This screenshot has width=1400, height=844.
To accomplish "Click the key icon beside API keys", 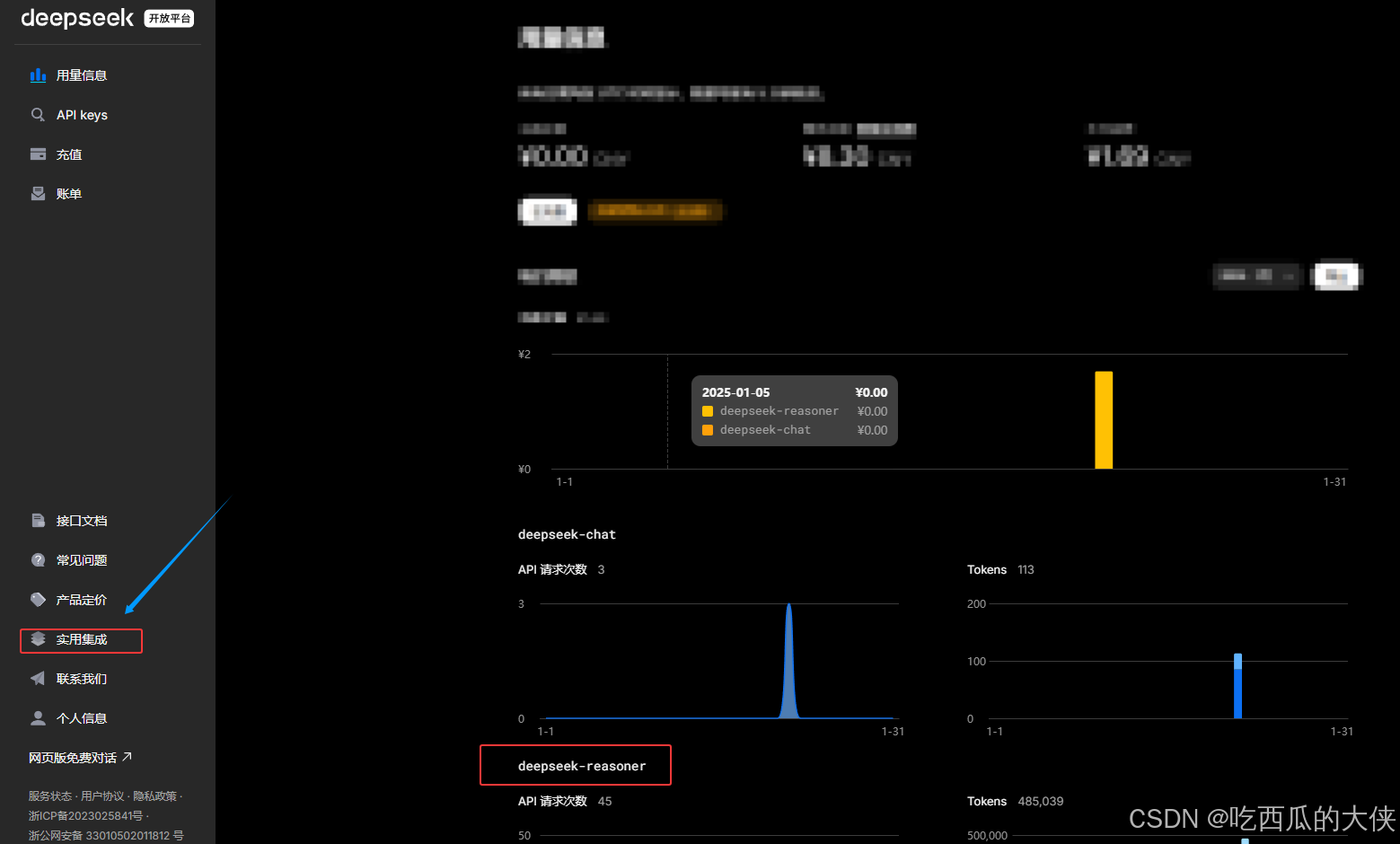I will point(38,115).
